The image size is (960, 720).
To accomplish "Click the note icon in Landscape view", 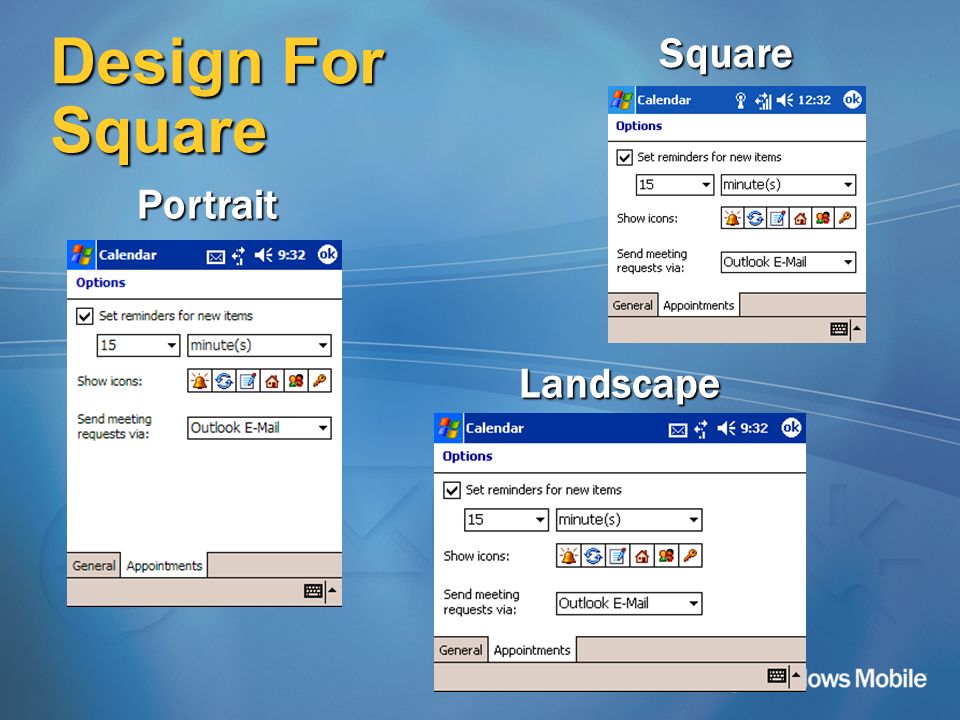I will coord(617,556).
